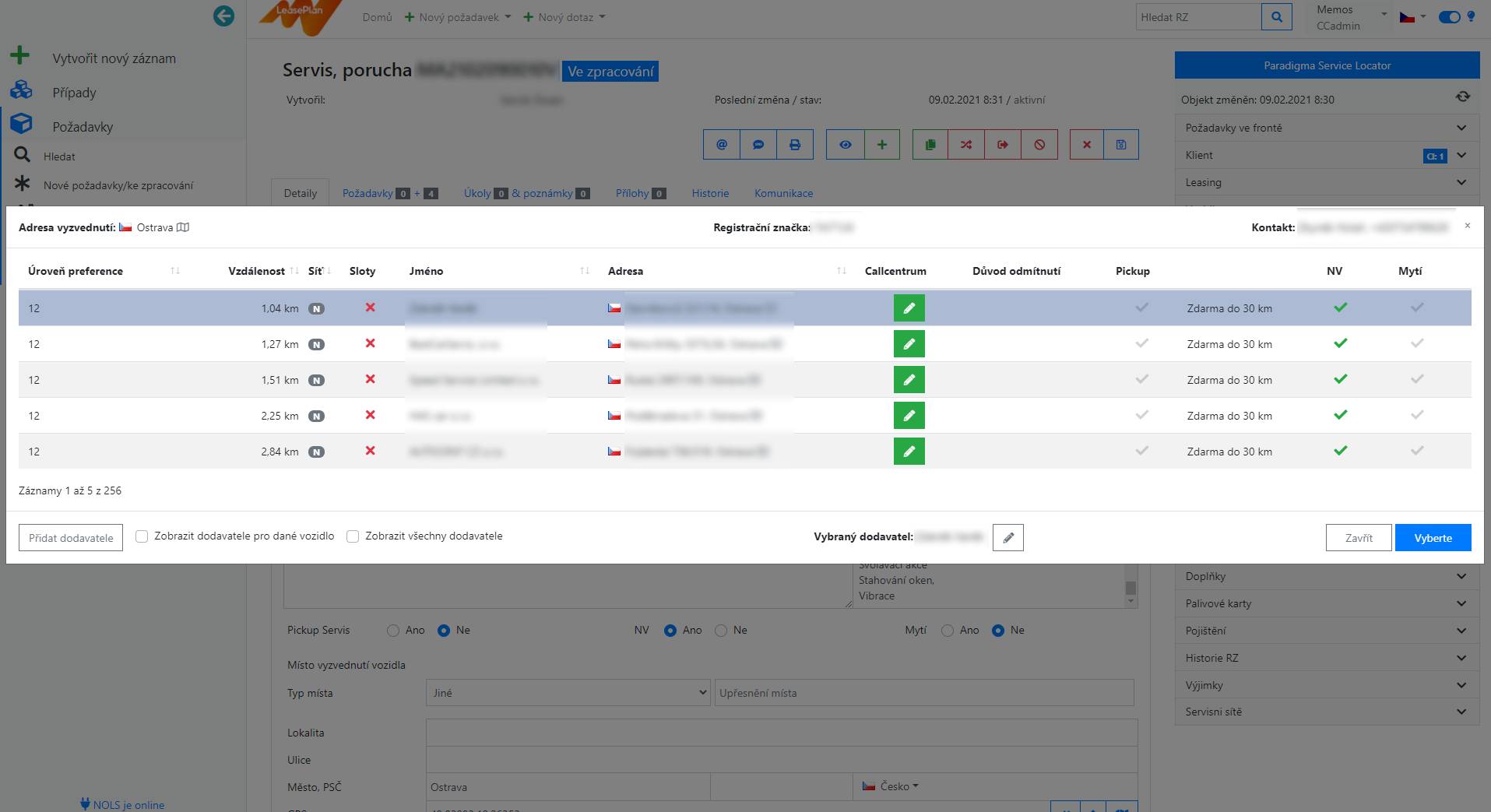
Task: Click the blue save disk icon button
Action: point(1121,145)
